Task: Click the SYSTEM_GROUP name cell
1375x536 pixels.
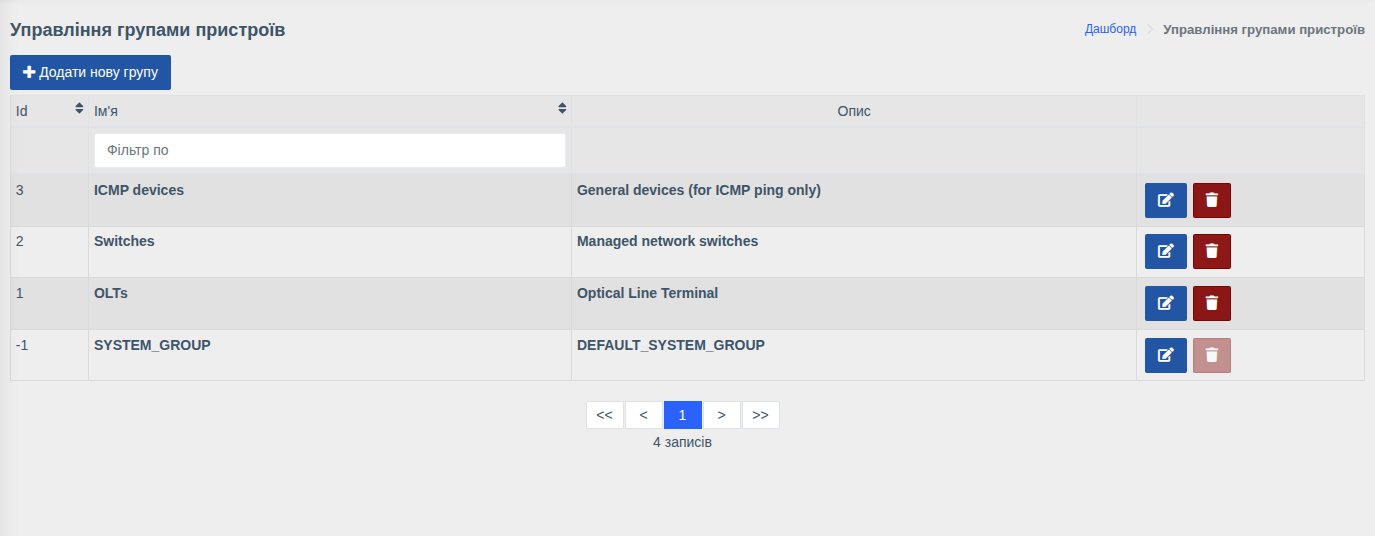Action: [x=330, y=355]
